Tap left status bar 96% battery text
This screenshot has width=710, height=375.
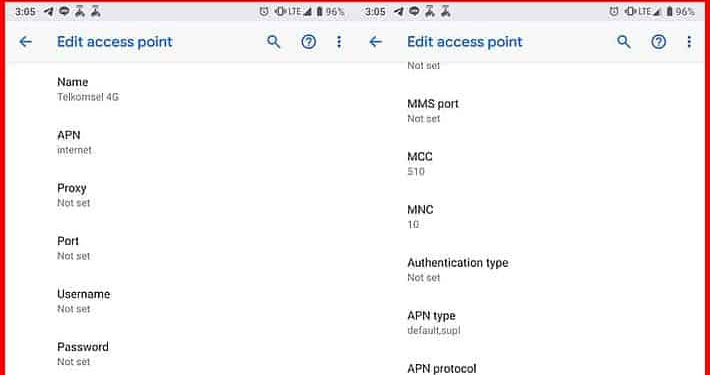pyautogui.click(x=335, y=12)
